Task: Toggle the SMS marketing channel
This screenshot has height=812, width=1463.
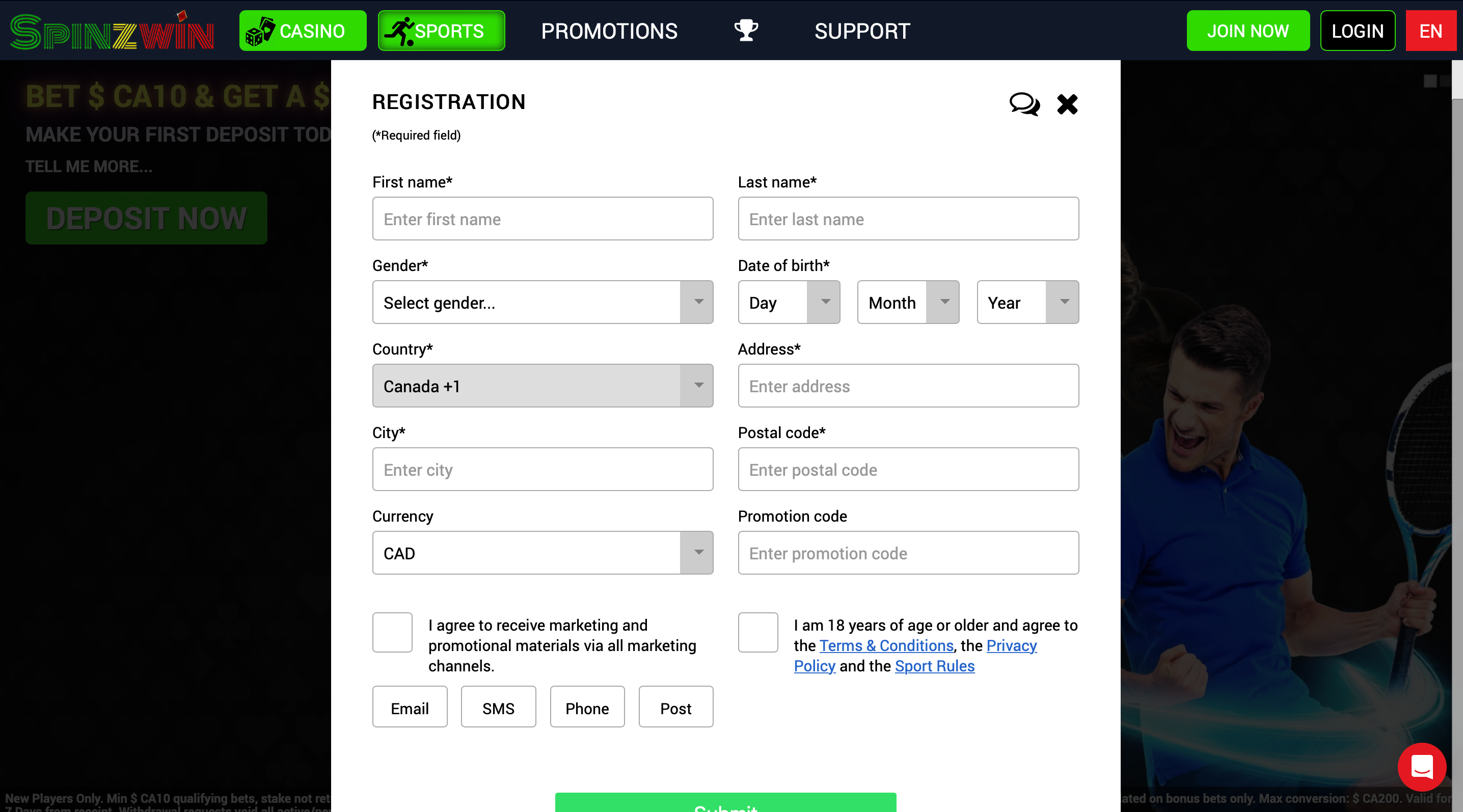Action: [498, 707]
